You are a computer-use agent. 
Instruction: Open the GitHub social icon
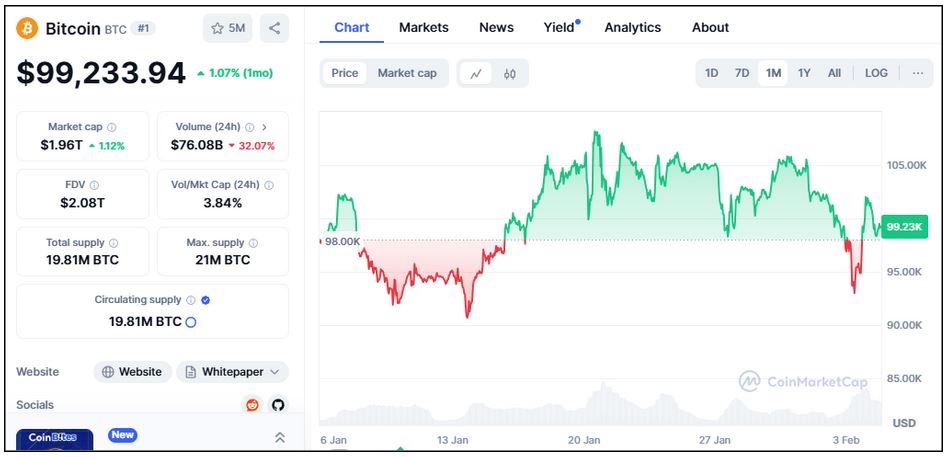[278, 405]
